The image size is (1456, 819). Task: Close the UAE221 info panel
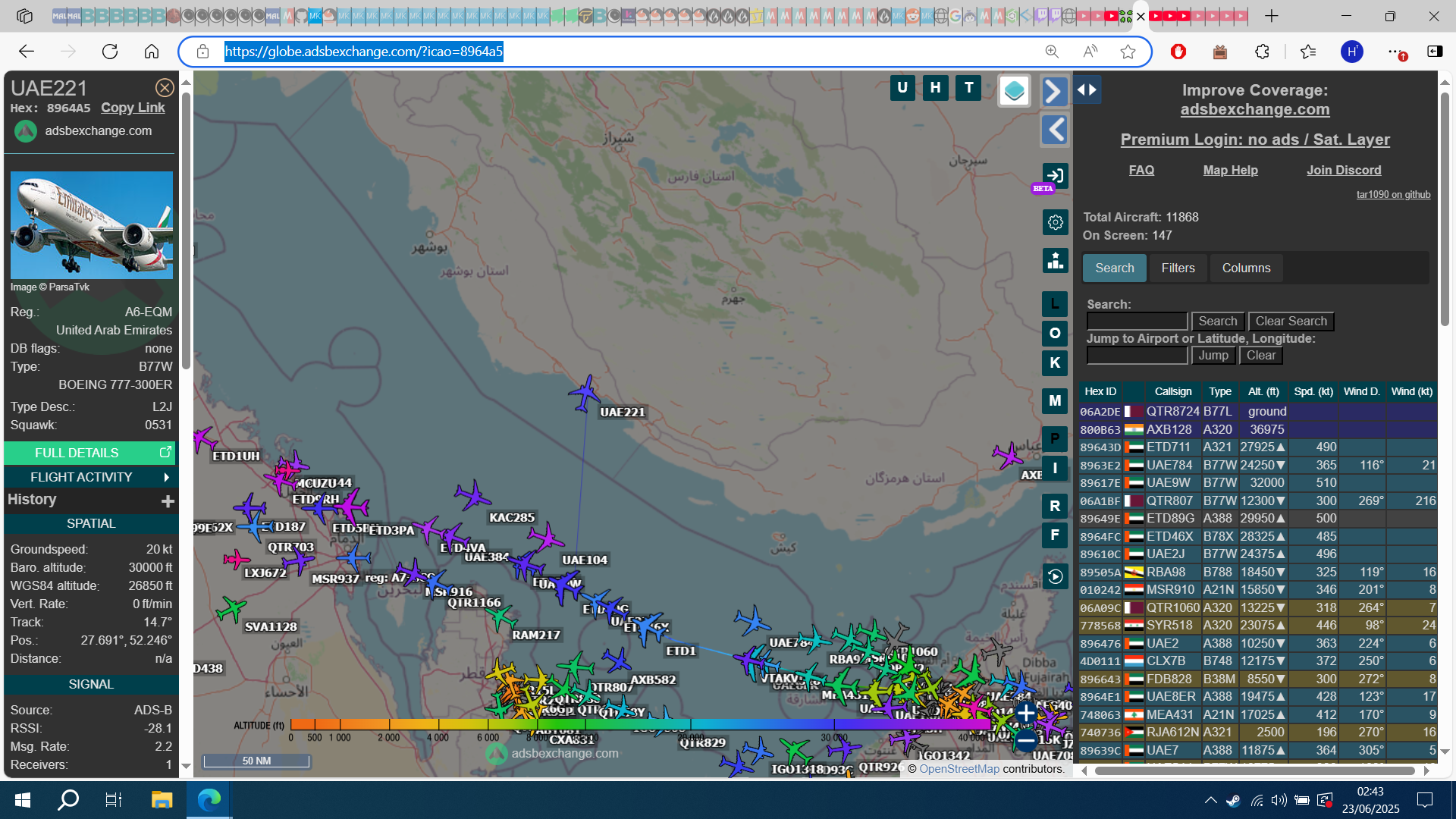[x=165, y=88]
